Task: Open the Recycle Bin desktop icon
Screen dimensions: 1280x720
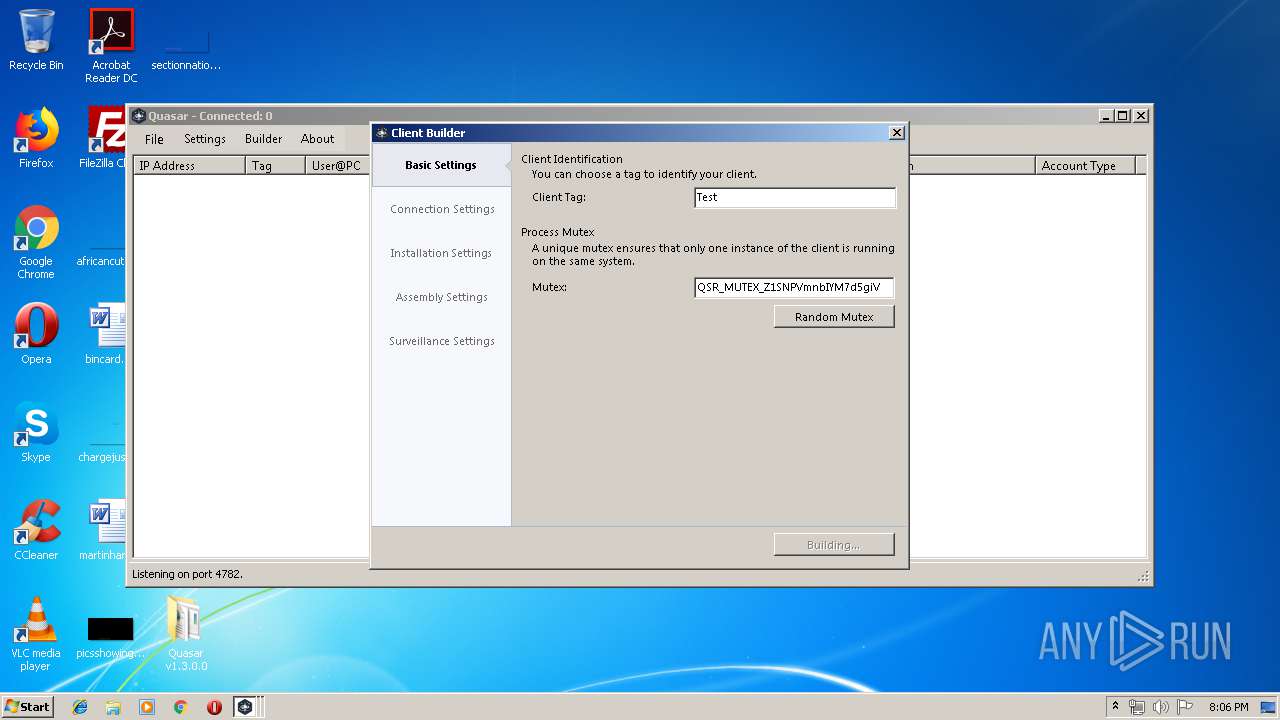Action: (x=36, y=40)
